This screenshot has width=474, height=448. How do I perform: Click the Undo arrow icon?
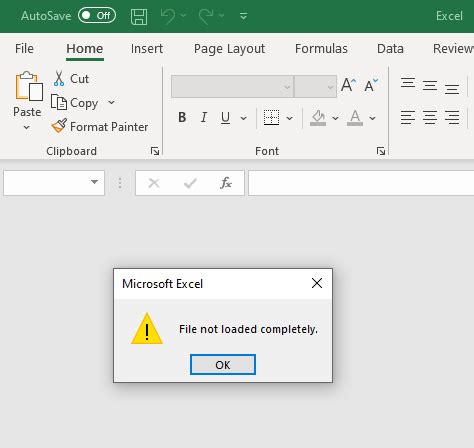[x=168, y=16]
